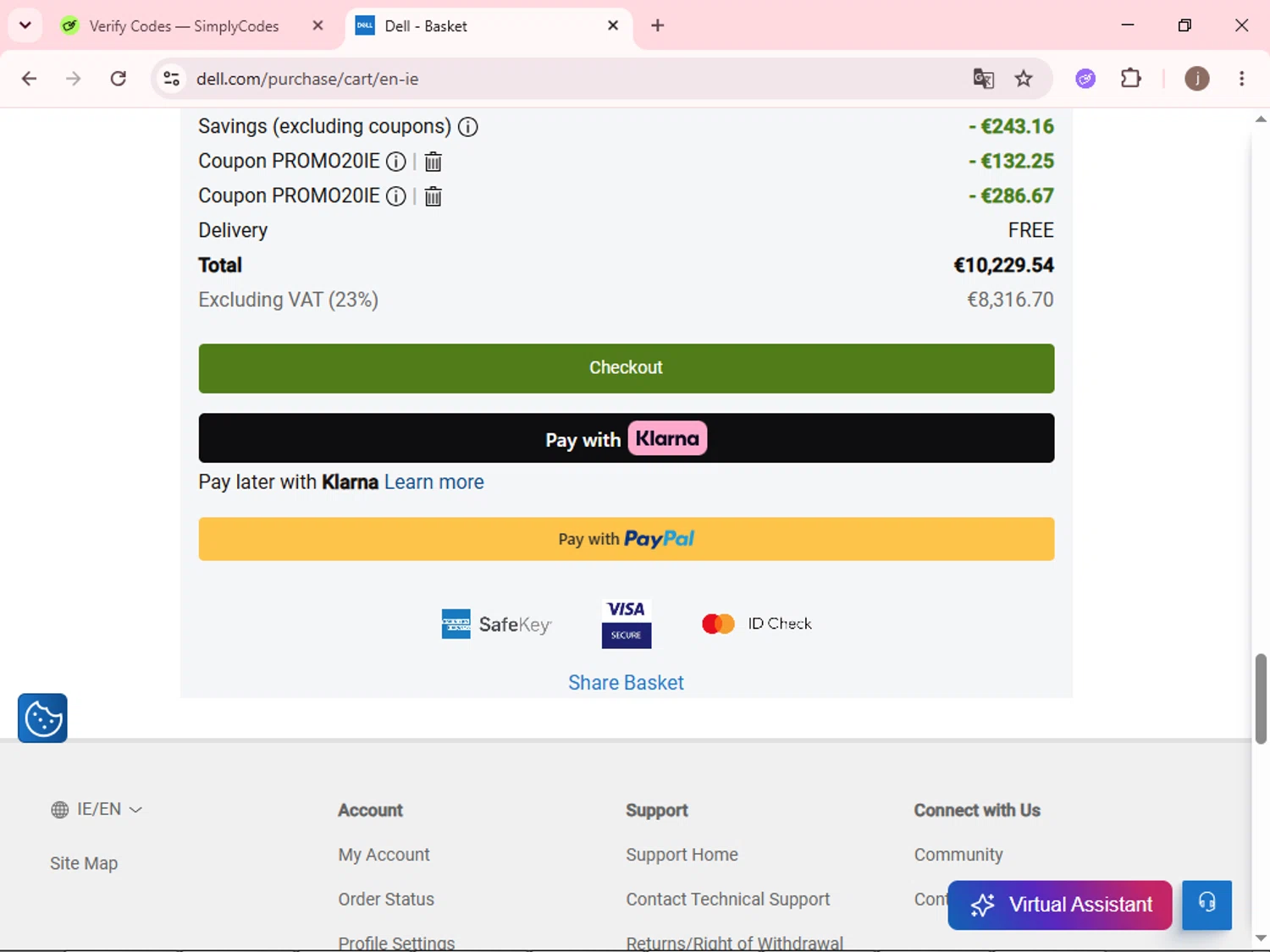Open Order Status footer link
This screenshot has width=1270, height=952.
386,899
